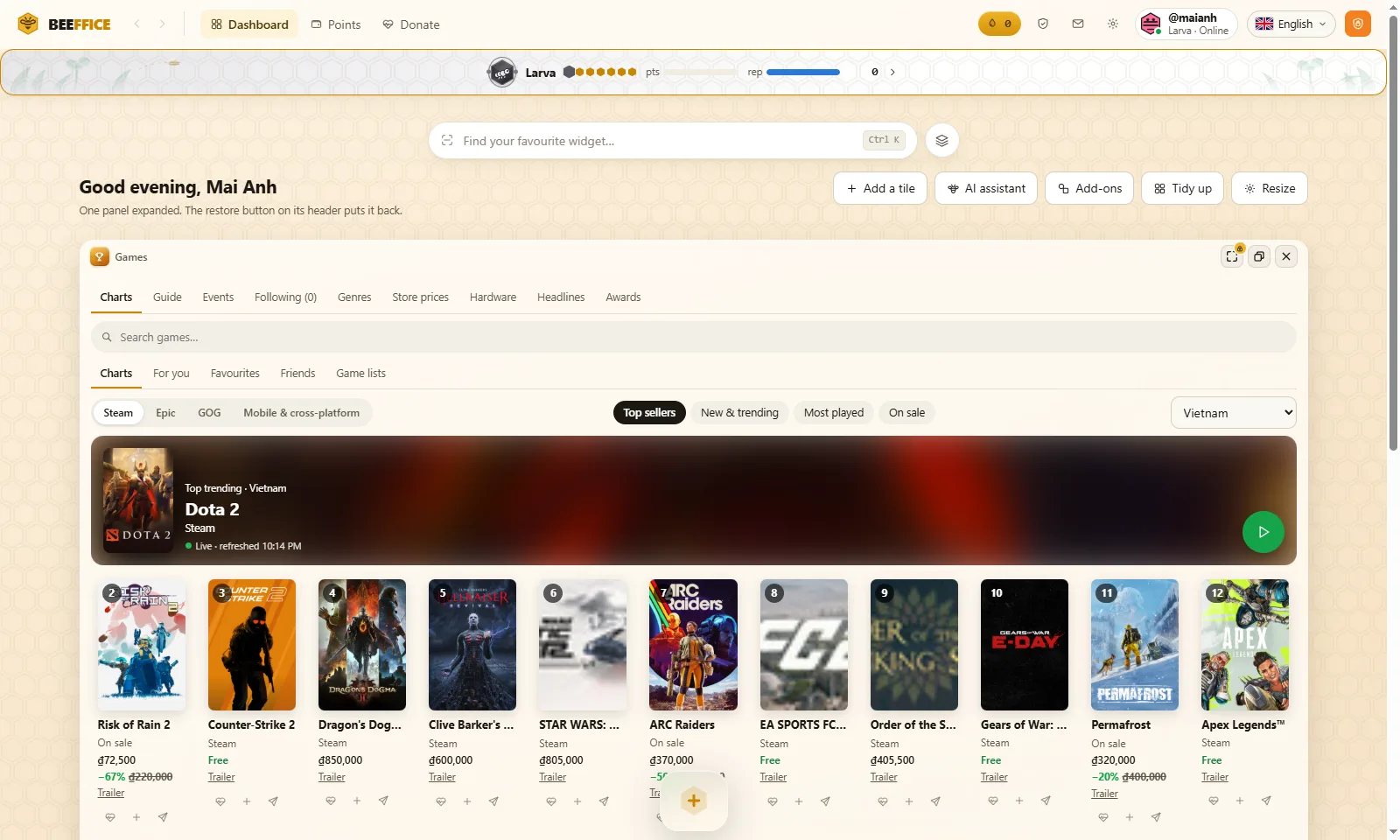Screen dimensions: 1400x840
Task: Open Points in the top navigation
Action: 336,24
